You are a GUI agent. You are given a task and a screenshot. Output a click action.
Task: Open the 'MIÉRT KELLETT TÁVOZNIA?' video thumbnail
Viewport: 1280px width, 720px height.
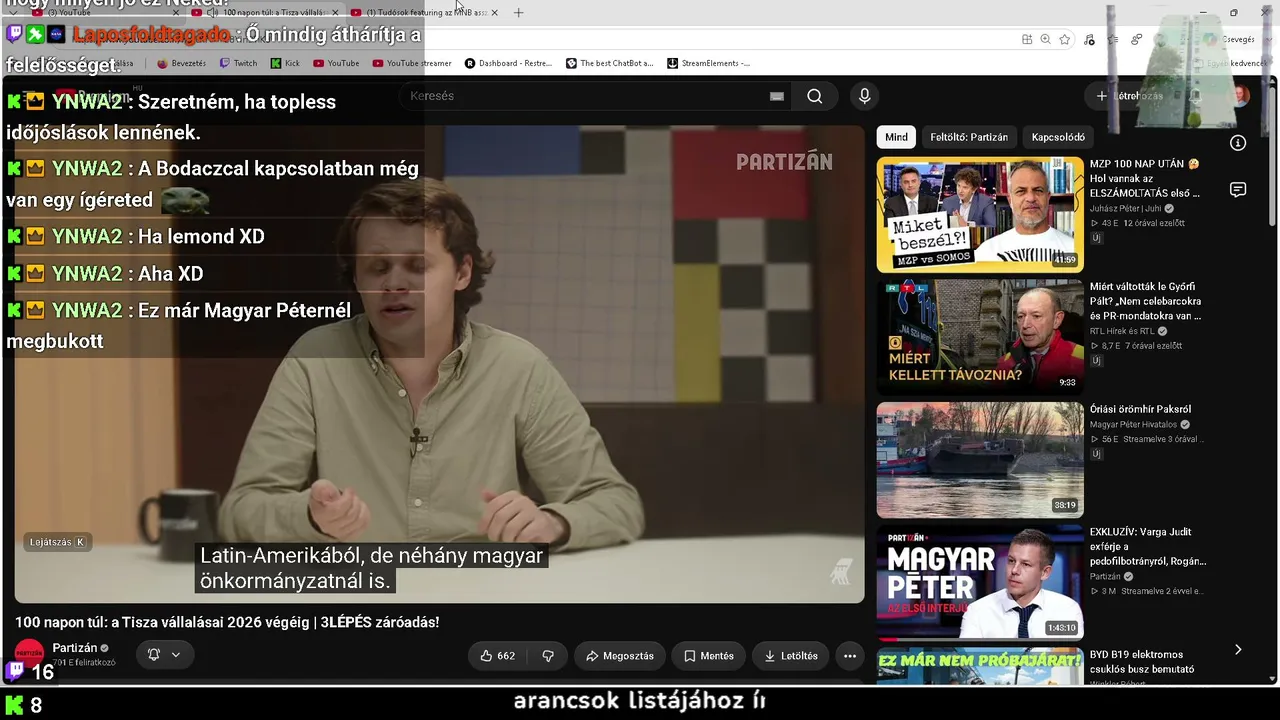pos(980,338)
